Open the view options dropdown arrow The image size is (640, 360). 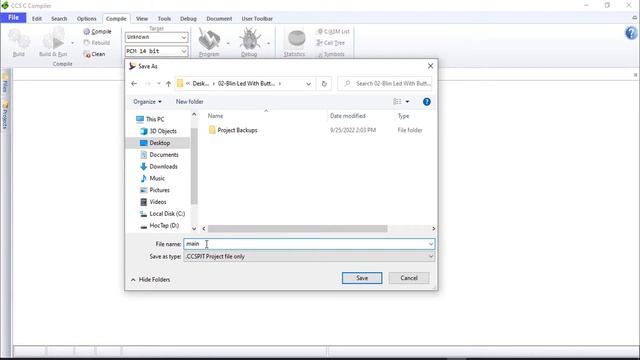407,102
